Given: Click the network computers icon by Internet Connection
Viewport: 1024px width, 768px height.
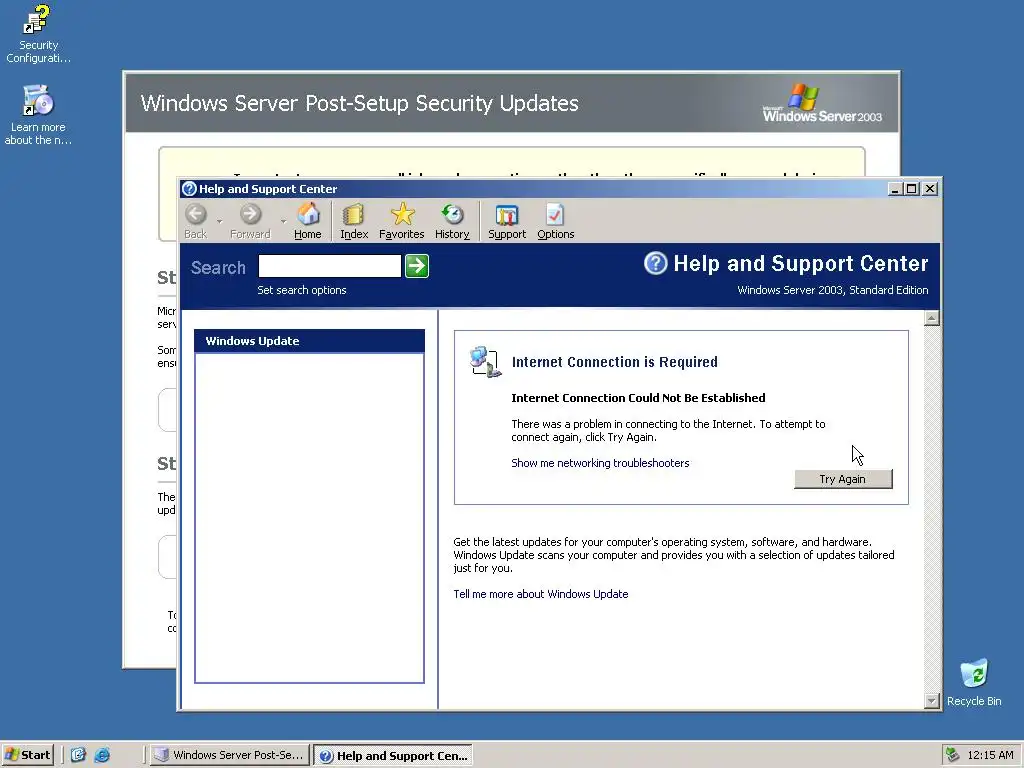Looking at the screenshot, I should (x=485, y=362).
